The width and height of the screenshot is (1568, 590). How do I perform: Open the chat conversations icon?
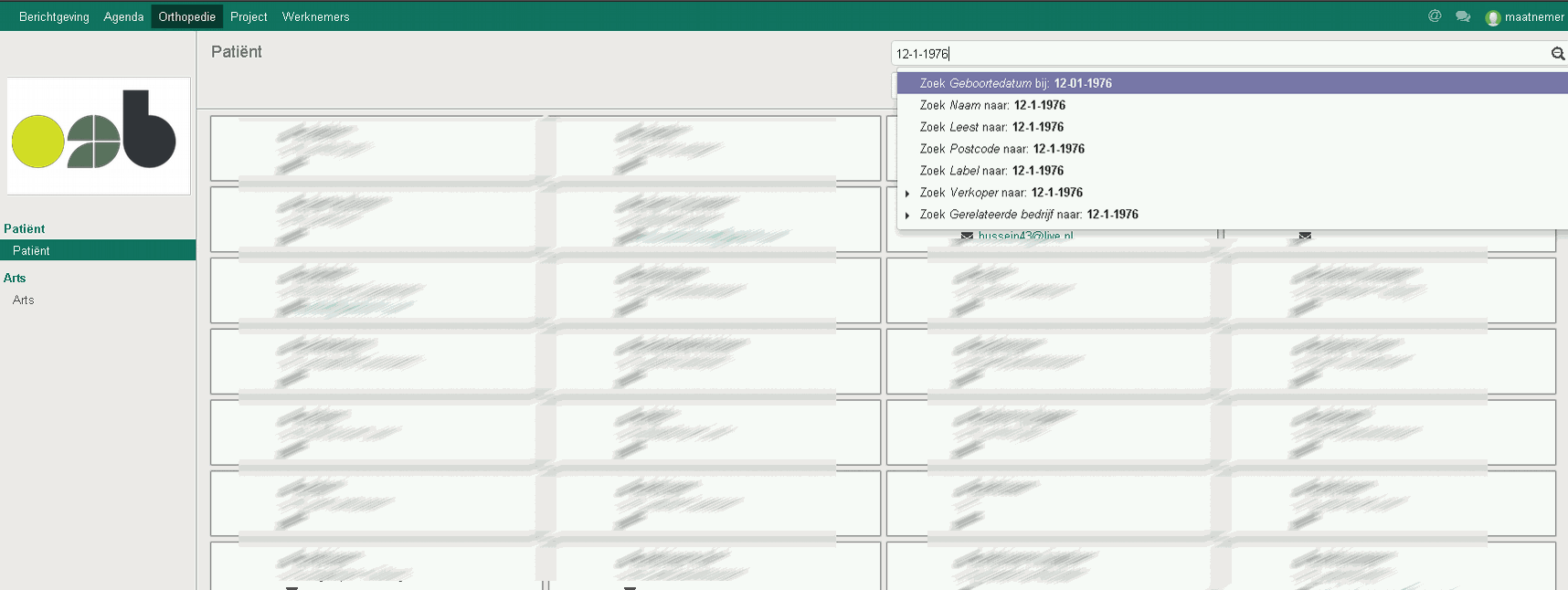point(1463,16)
